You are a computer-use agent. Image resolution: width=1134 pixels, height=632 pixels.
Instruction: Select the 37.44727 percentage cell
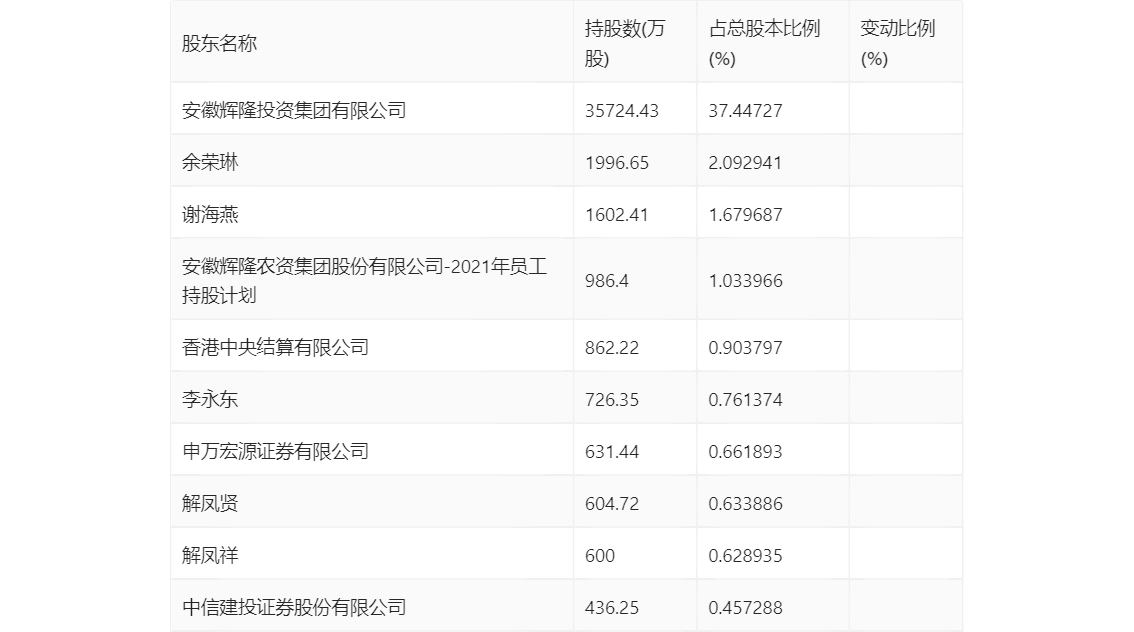(x=745, y=111)
